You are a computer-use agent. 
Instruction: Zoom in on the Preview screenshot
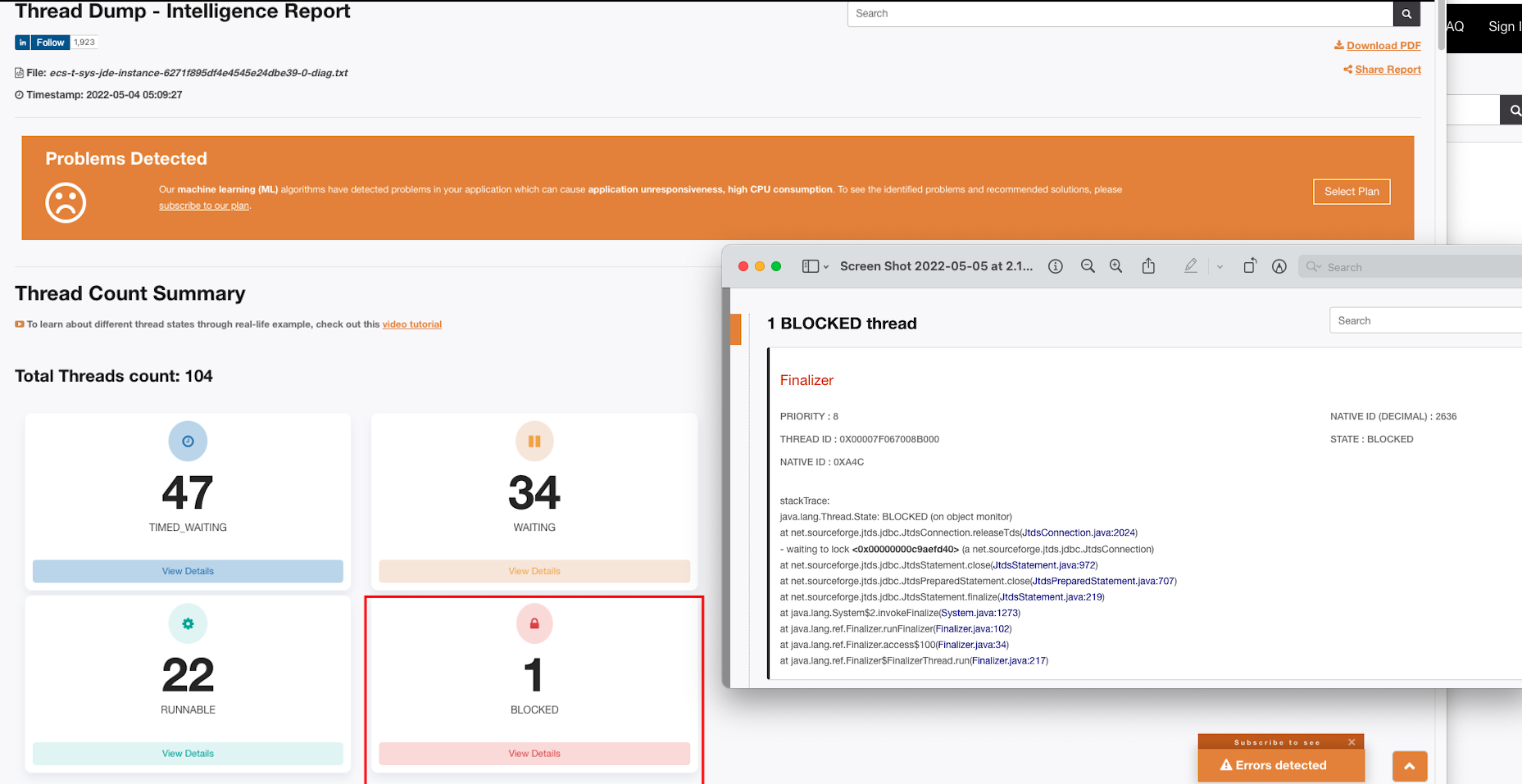(x=1115, y=266)
